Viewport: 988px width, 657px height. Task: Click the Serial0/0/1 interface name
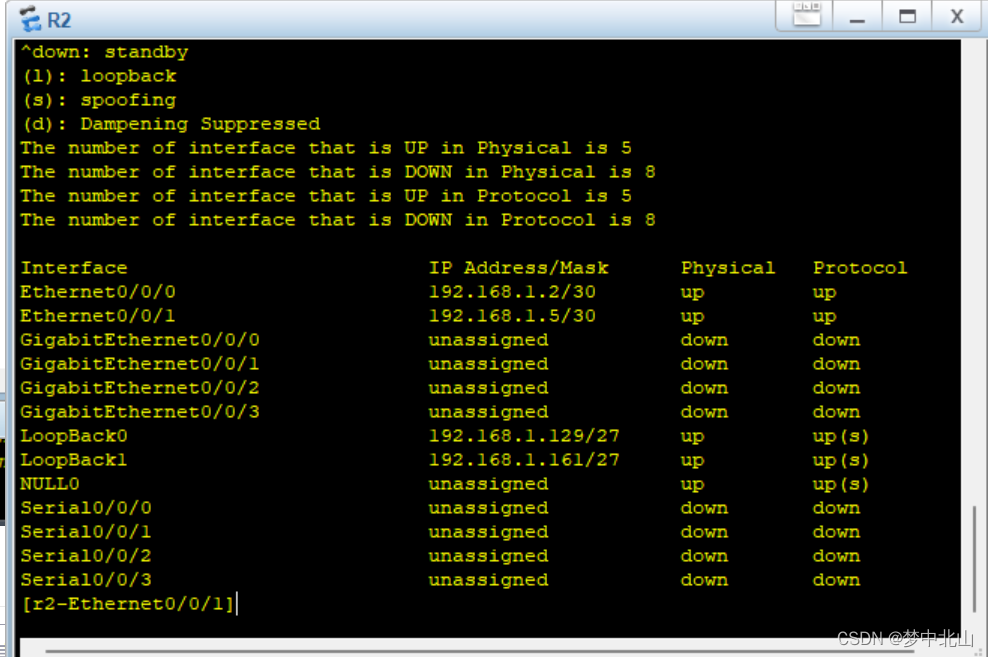(x=86, y=532)
